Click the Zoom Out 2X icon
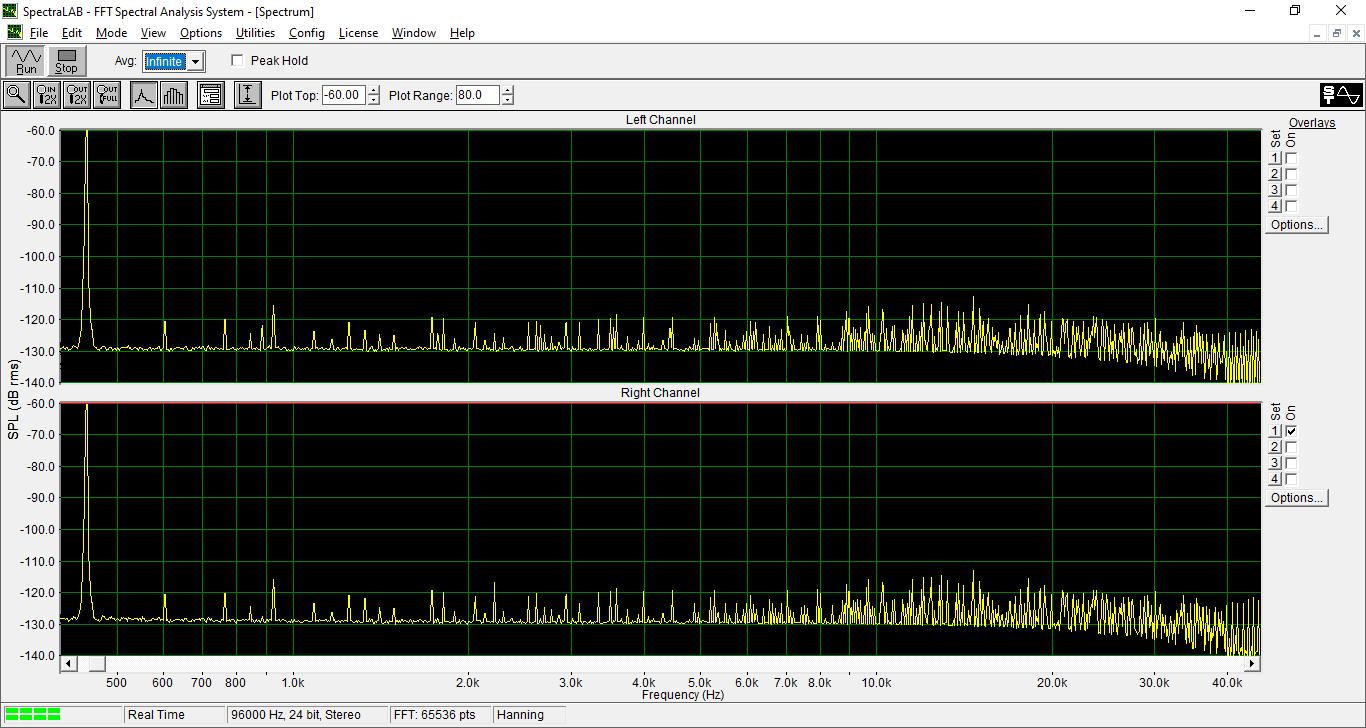The image size is (1366, 728). pyautogui.click(x=77, y=95)
